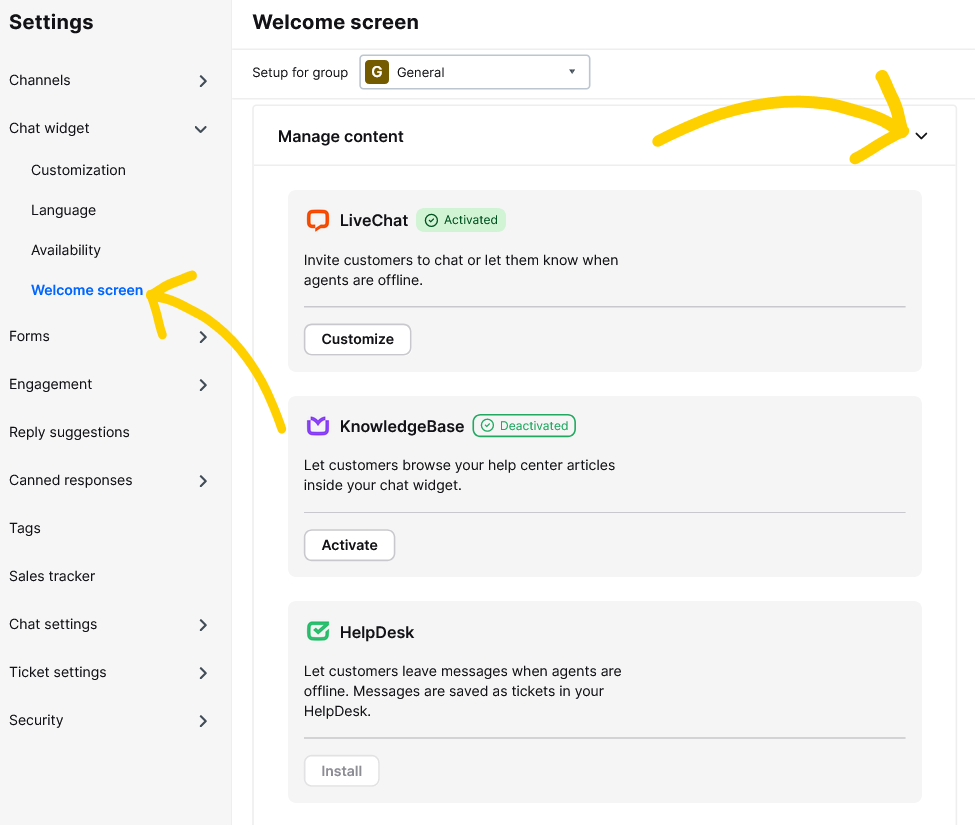The height and width of the screenshot is (825, 975).
Task: Collapse the Manage content section chevron
Action: (x=921, y=136)
